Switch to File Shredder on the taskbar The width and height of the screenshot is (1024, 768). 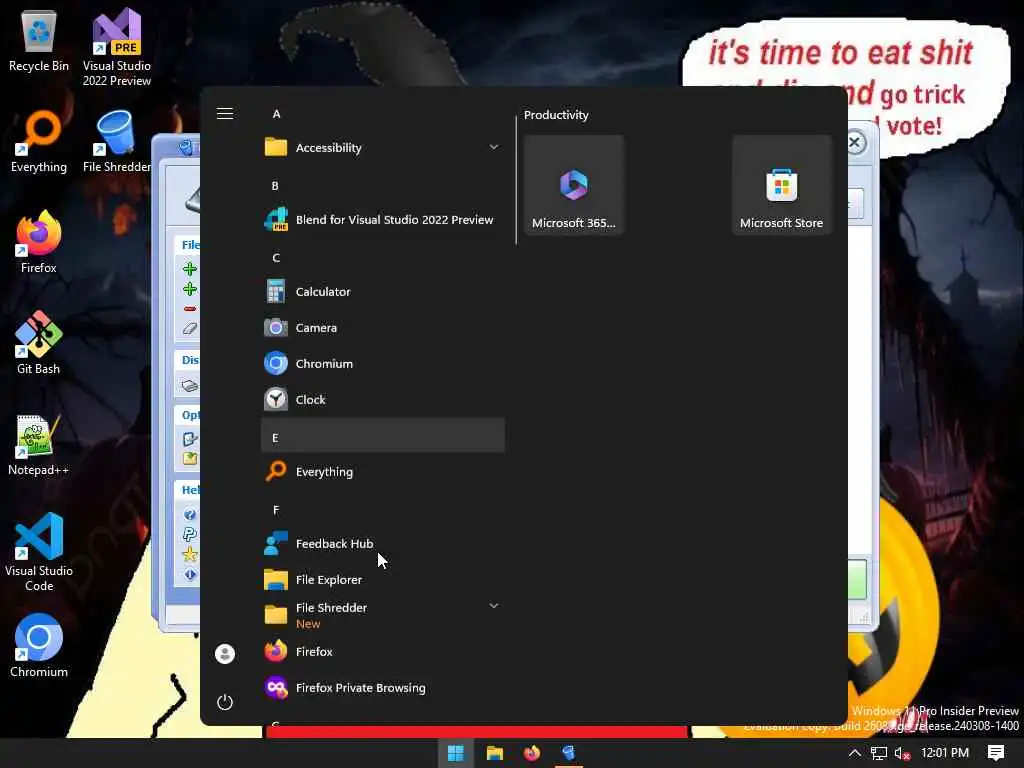(569, 753)
